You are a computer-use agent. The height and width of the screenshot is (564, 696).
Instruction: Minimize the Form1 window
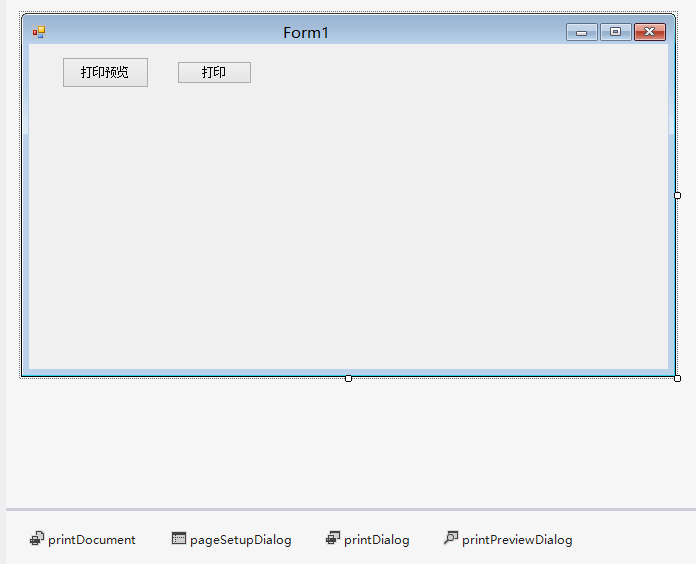581,32
